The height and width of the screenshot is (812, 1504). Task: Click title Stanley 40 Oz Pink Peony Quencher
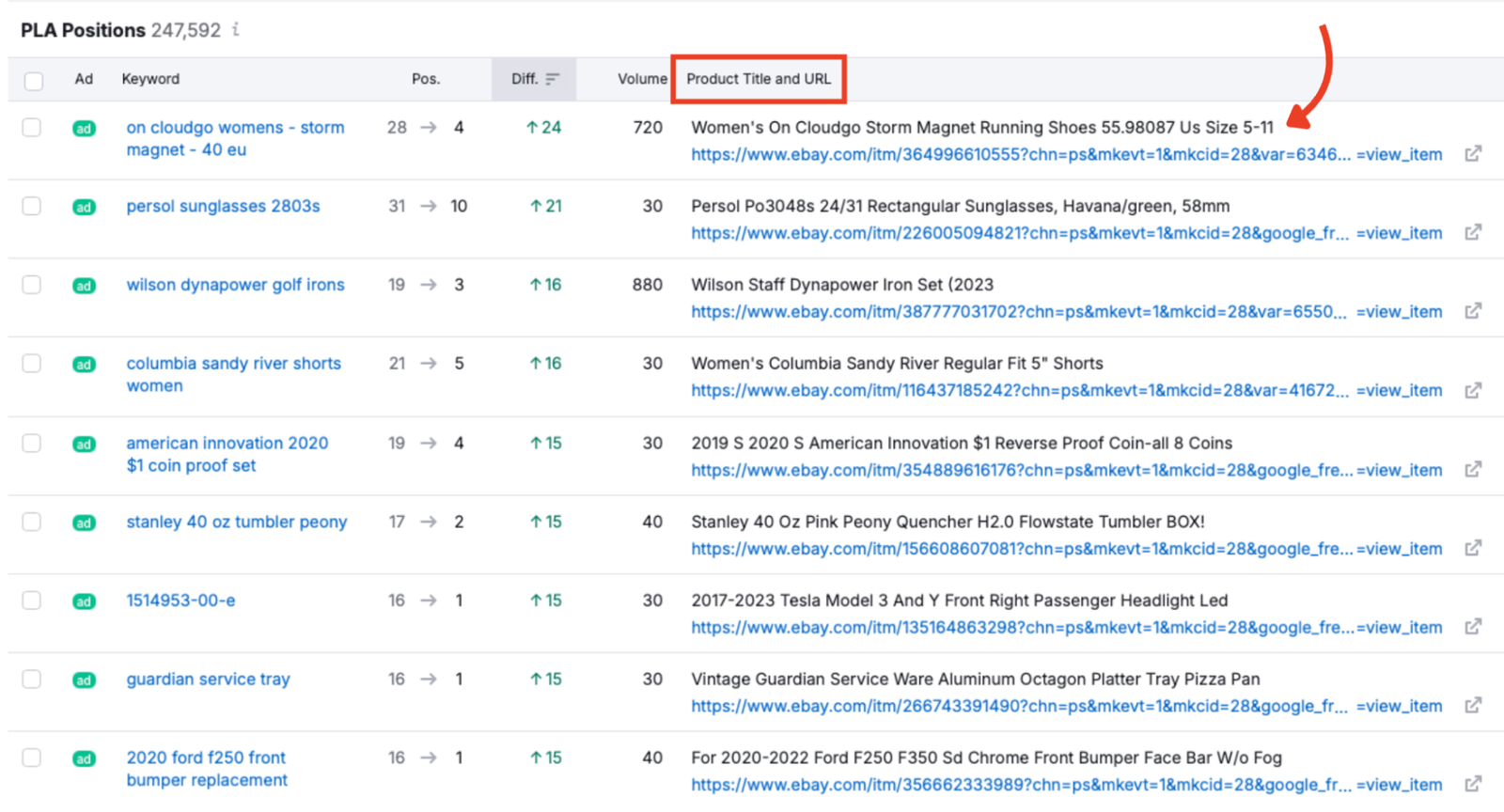point(948,522)
